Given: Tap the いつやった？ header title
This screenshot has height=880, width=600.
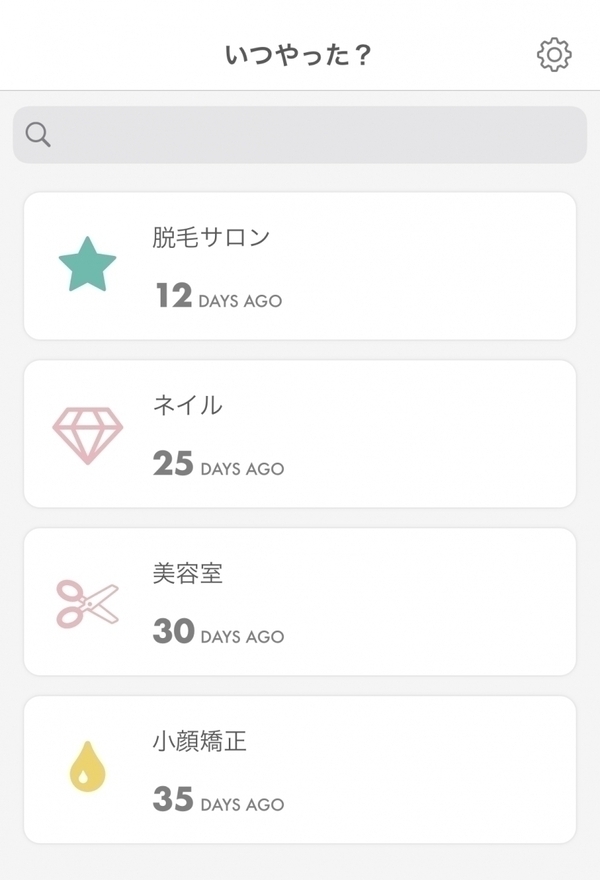Looking at the screenshot, I should 299,54.
